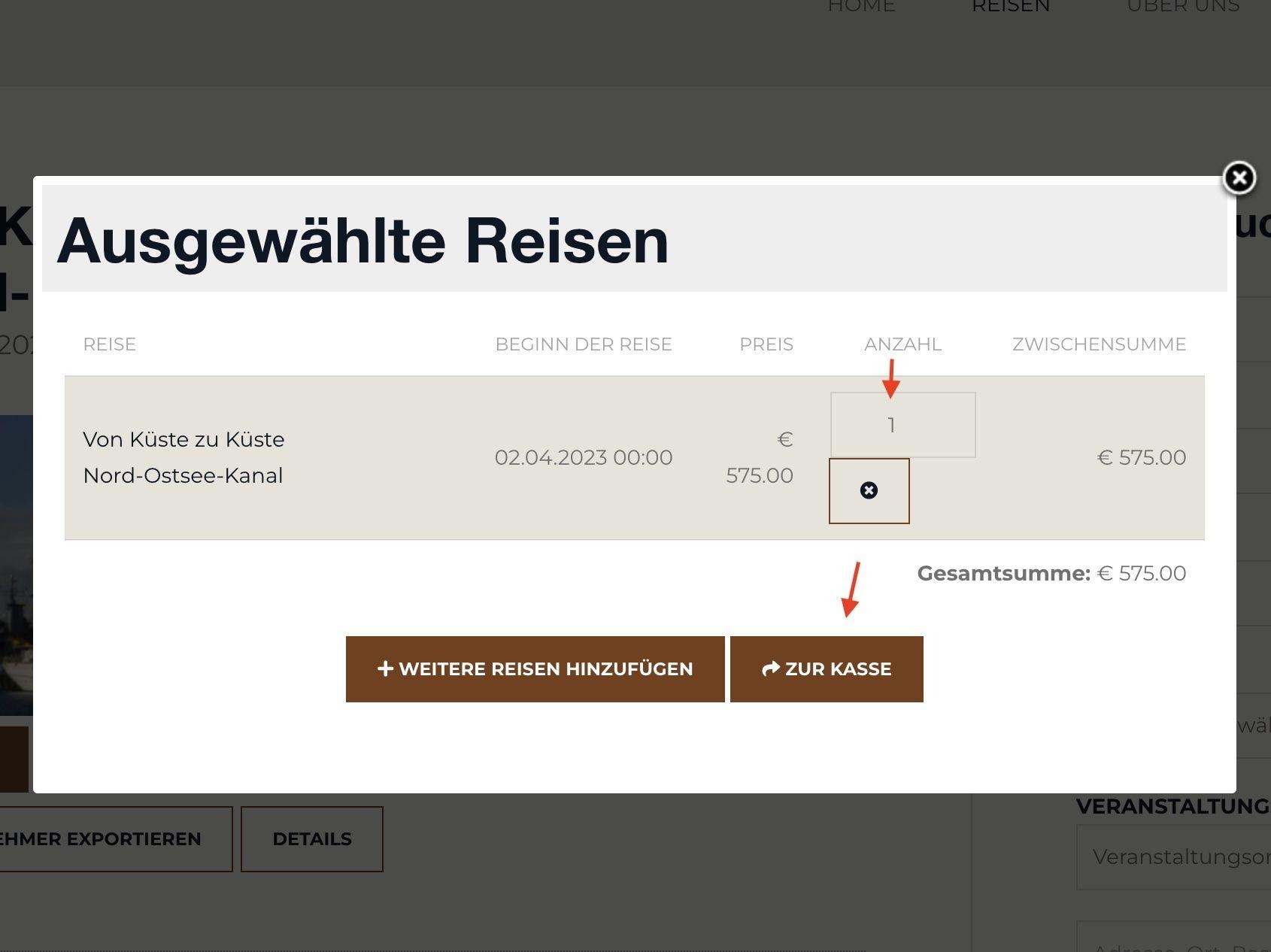
Task: Go to the Reisen menu item
Action: click(x=1010, y=7)
